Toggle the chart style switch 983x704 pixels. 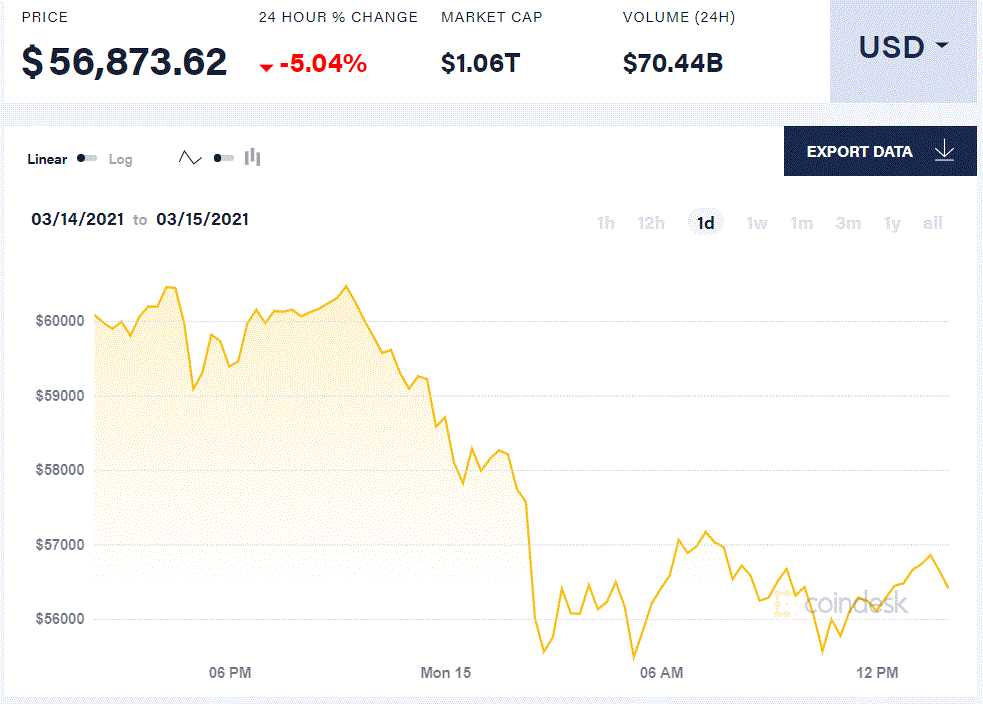[x=221, y=158]
